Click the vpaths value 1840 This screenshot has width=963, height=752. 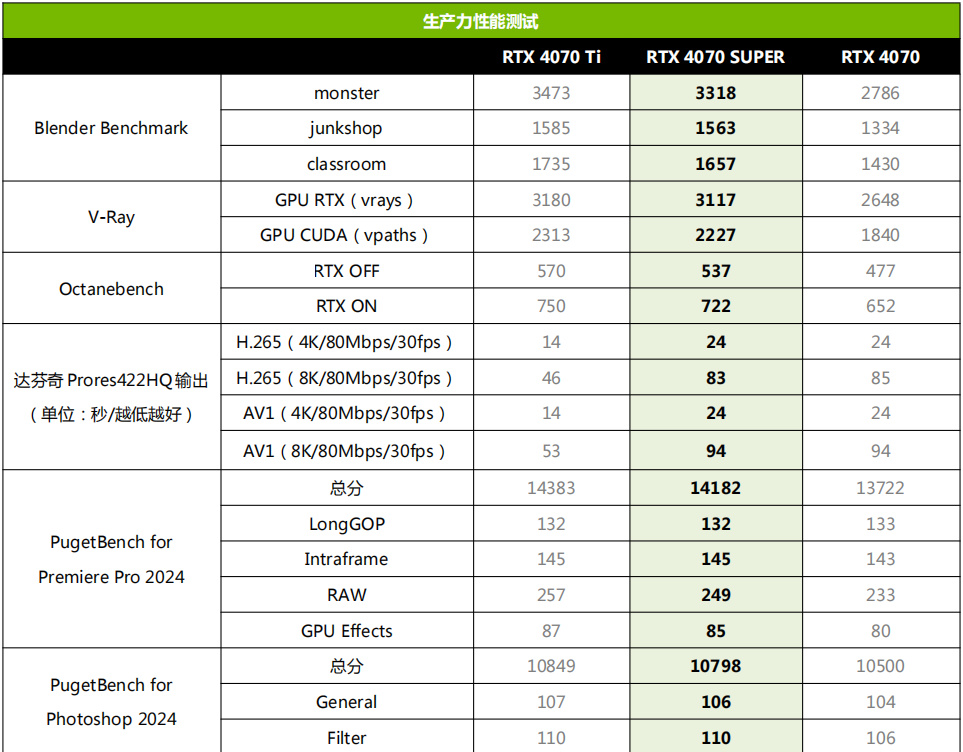click(880, 235)
